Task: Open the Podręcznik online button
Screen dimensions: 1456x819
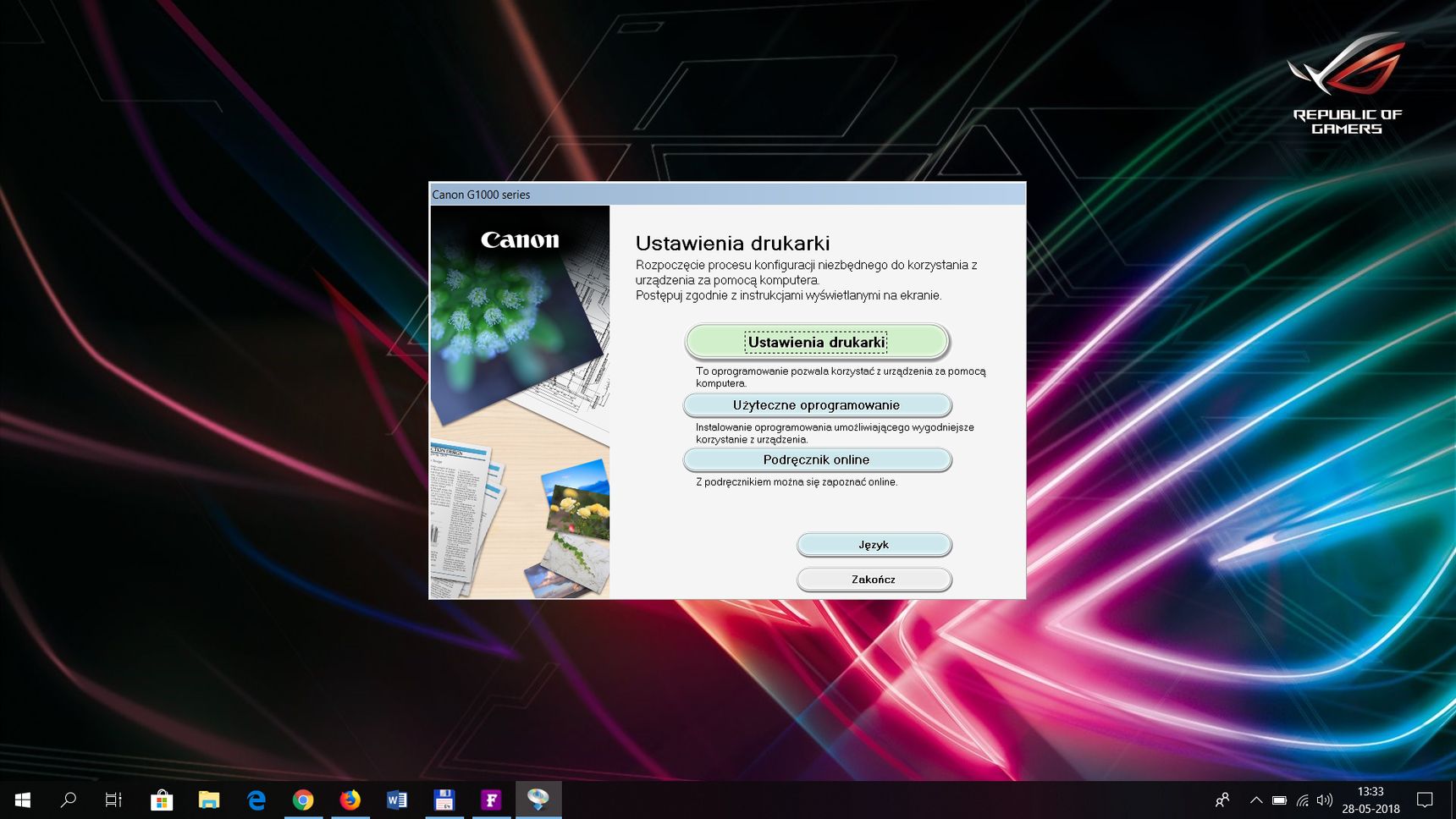Action: (817, 459)
